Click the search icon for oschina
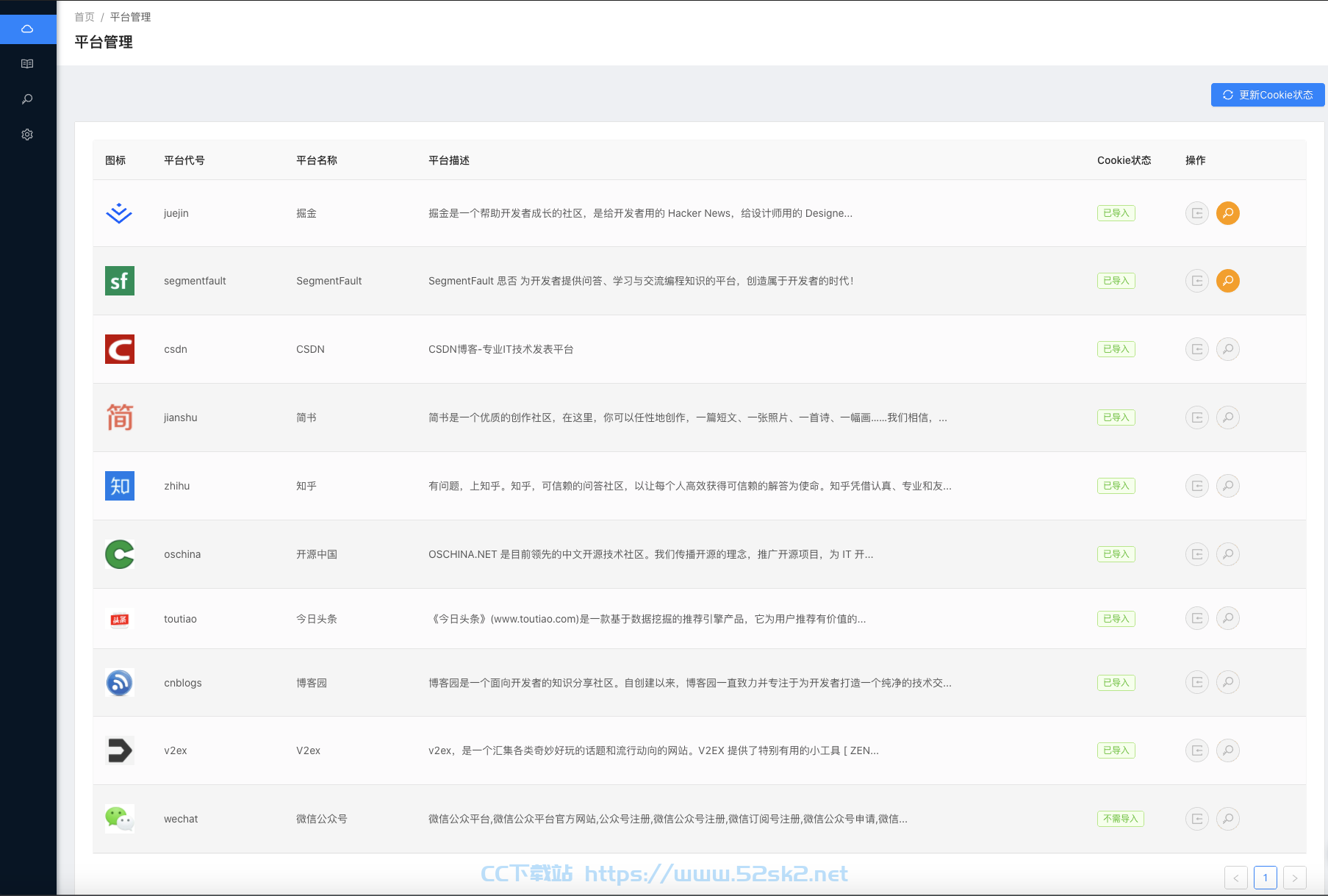Image resolution: width=1328 pixels, height=896 pixels. point(1228,554)
